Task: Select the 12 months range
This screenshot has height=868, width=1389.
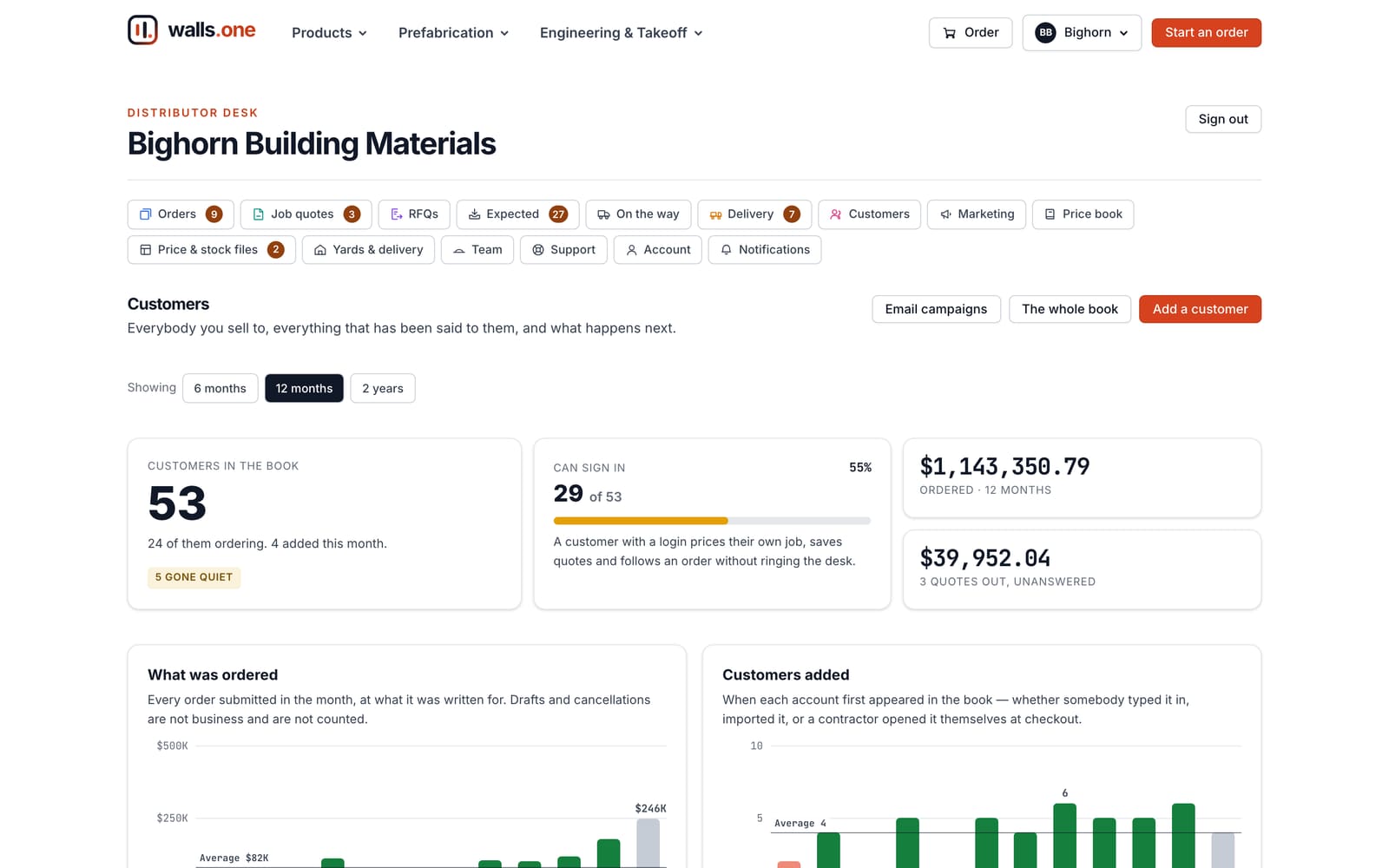Action: (304, 388)
